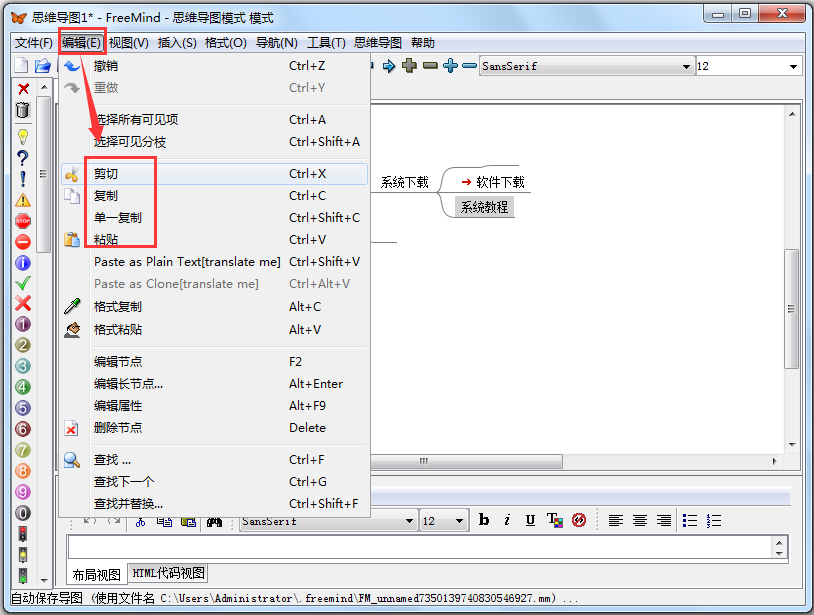Viewport: 814px width, 615px height.
Task: Click the red remove formatting icon
Action: 579,520
